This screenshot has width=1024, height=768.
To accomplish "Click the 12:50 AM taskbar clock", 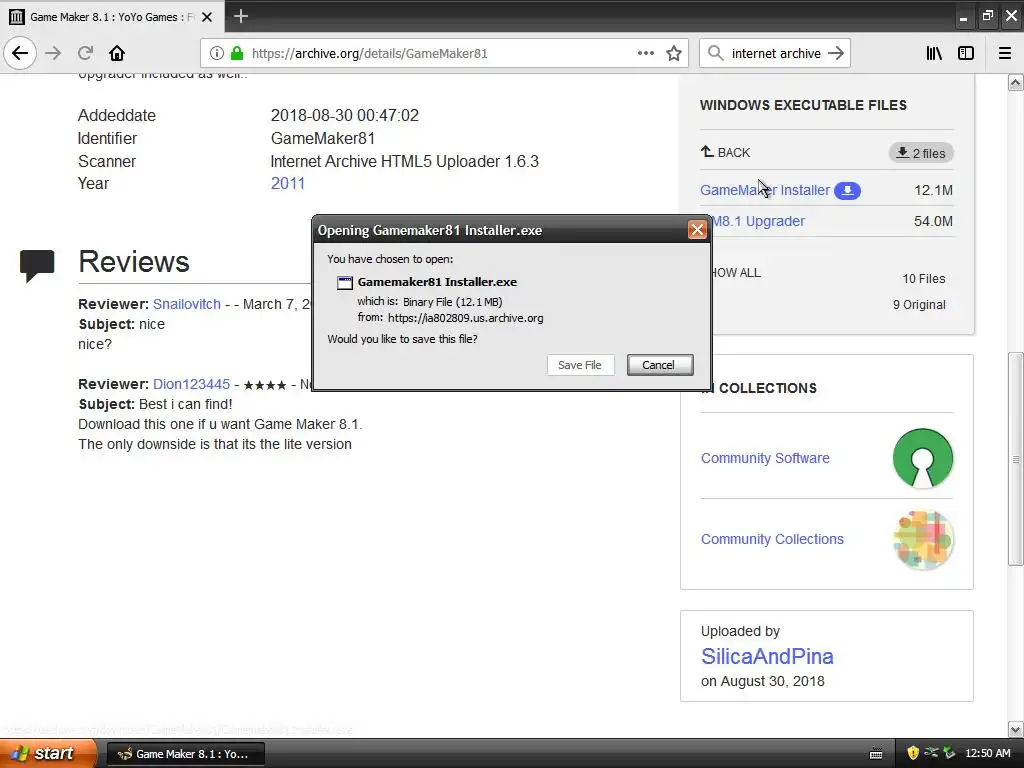I will click(x=987, y=754).
